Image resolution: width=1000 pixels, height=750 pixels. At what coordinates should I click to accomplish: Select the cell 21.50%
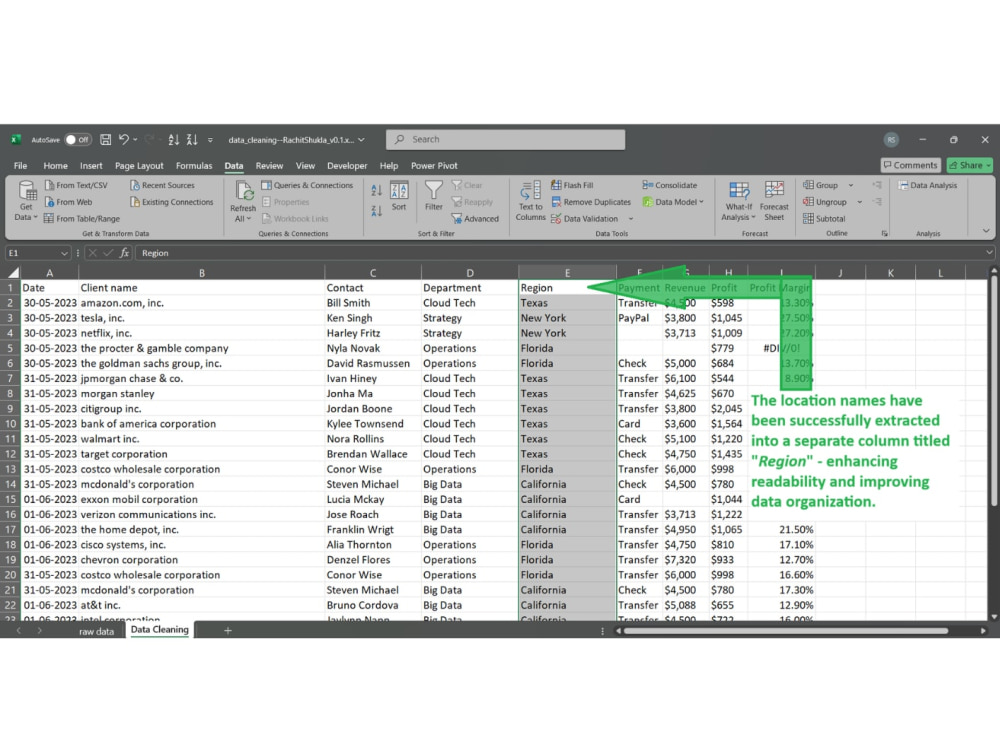click(x=781, y=529)
